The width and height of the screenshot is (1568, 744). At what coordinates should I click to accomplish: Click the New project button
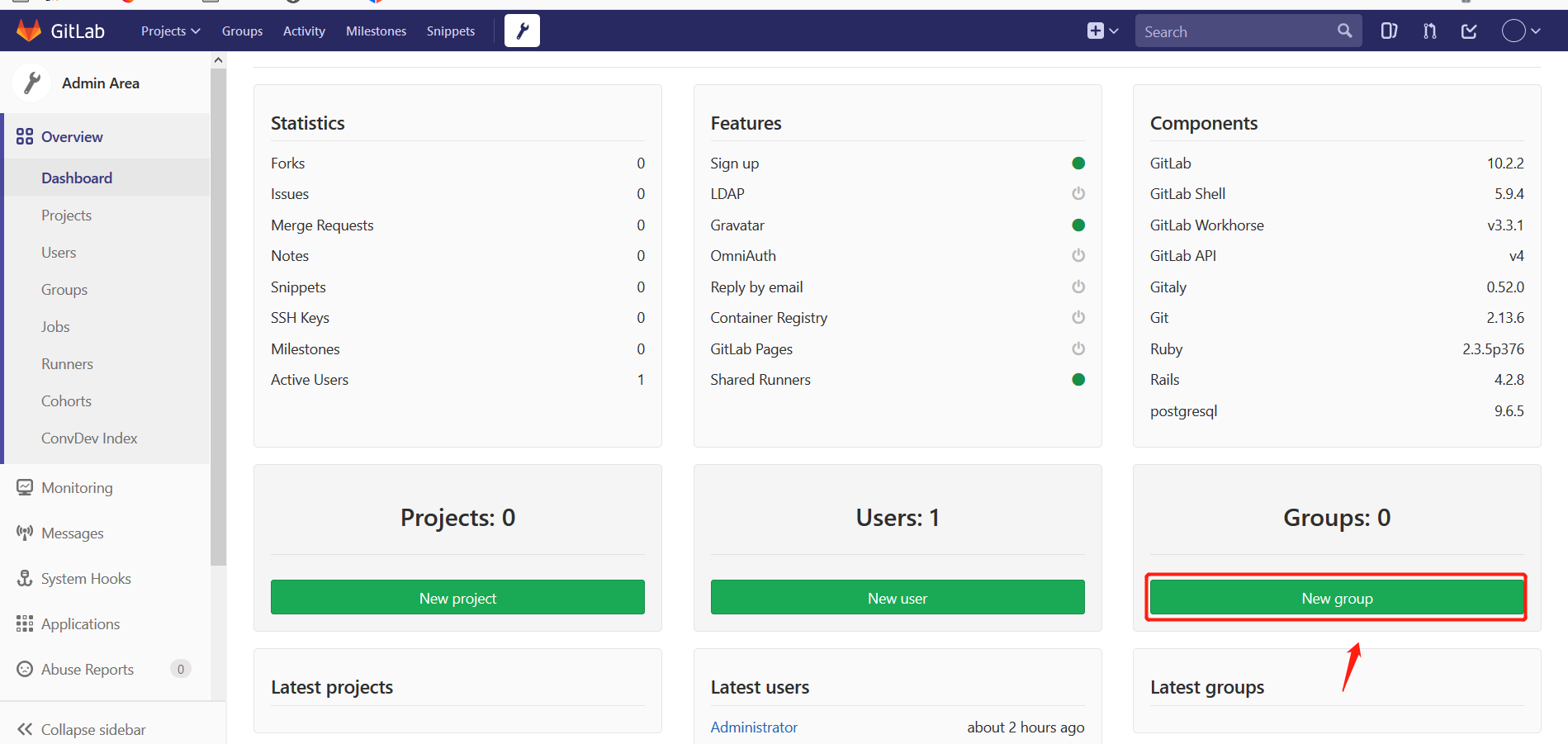pos(457,597)
